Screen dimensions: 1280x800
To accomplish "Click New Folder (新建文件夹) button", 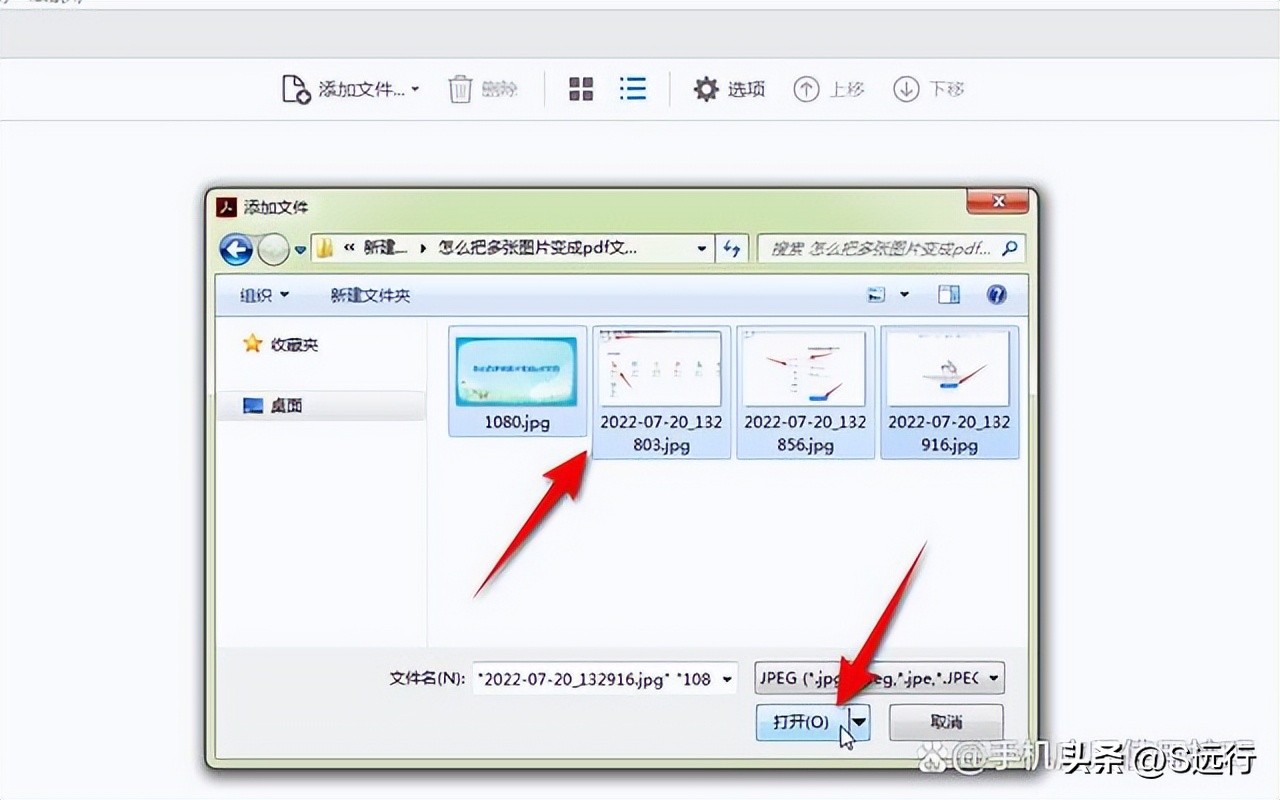I will (370, 295).
